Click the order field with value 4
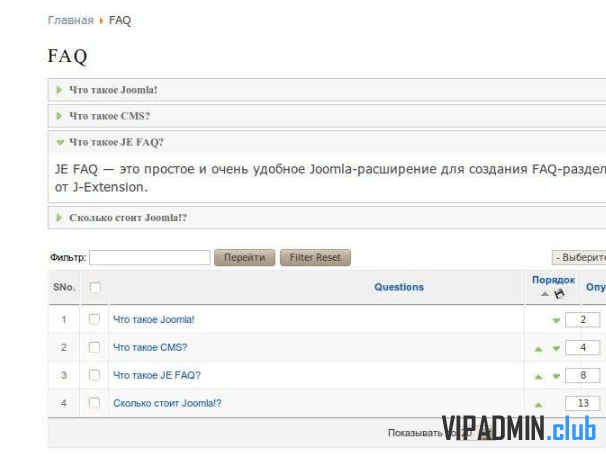606x462 pixels. tap(582, 348)
